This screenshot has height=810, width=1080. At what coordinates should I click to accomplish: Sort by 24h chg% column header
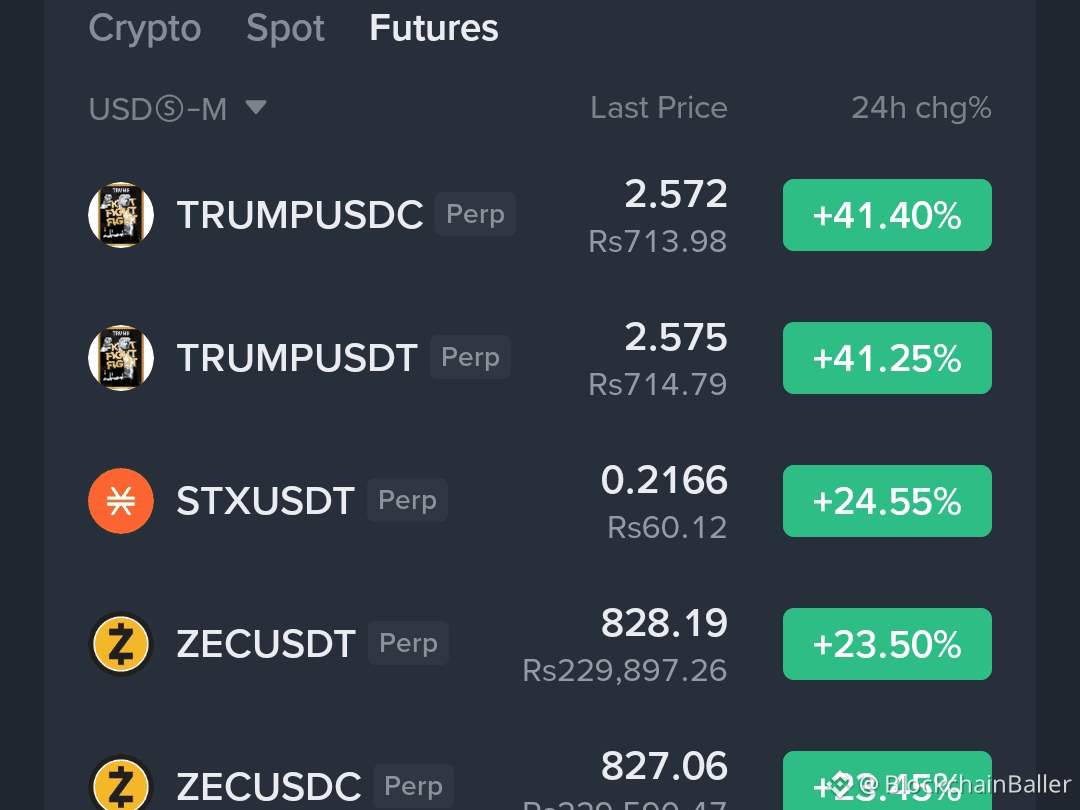(x=921, y=108)
